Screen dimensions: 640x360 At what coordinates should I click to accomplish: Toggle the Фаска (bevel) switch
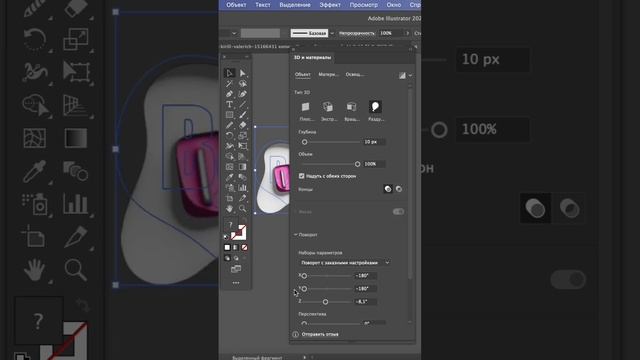coord(398,211)
